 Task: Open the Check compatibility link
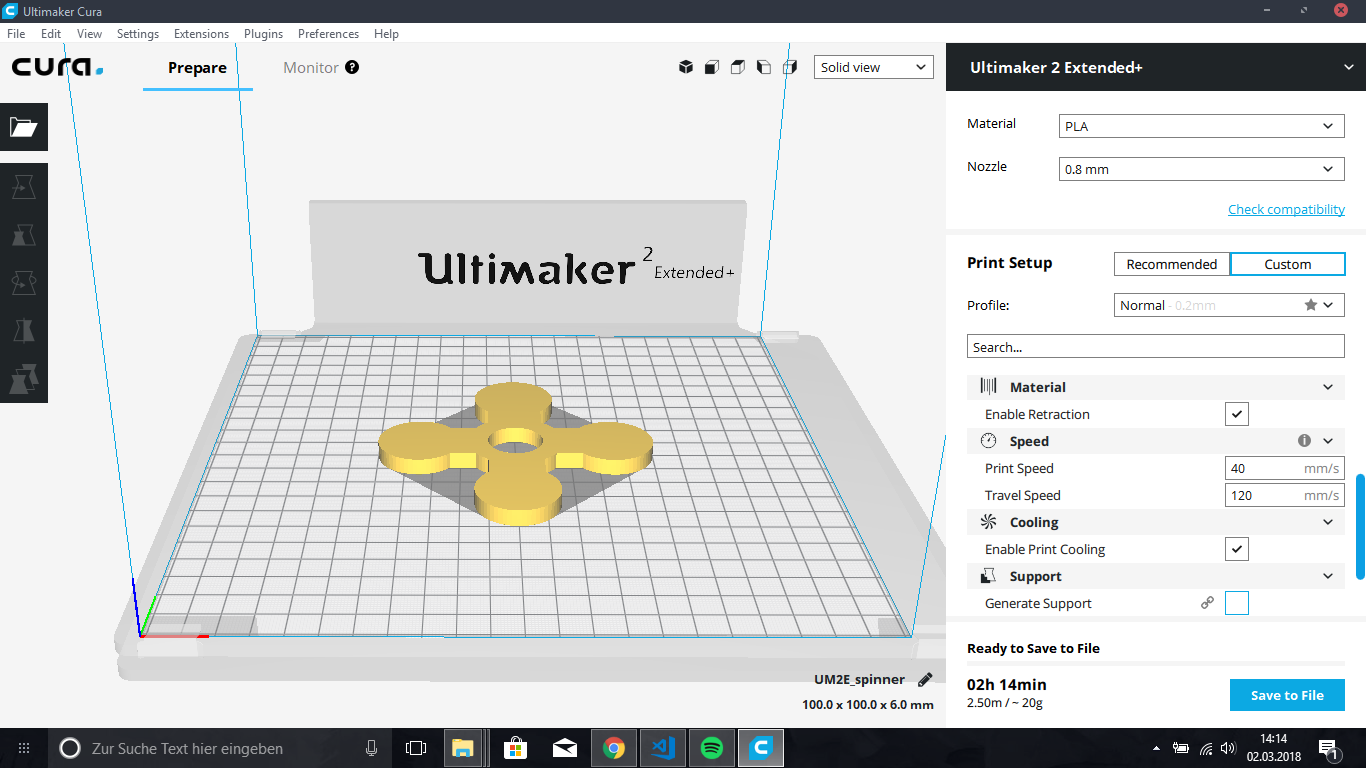pyautogui.click(x=1286, y=209)
